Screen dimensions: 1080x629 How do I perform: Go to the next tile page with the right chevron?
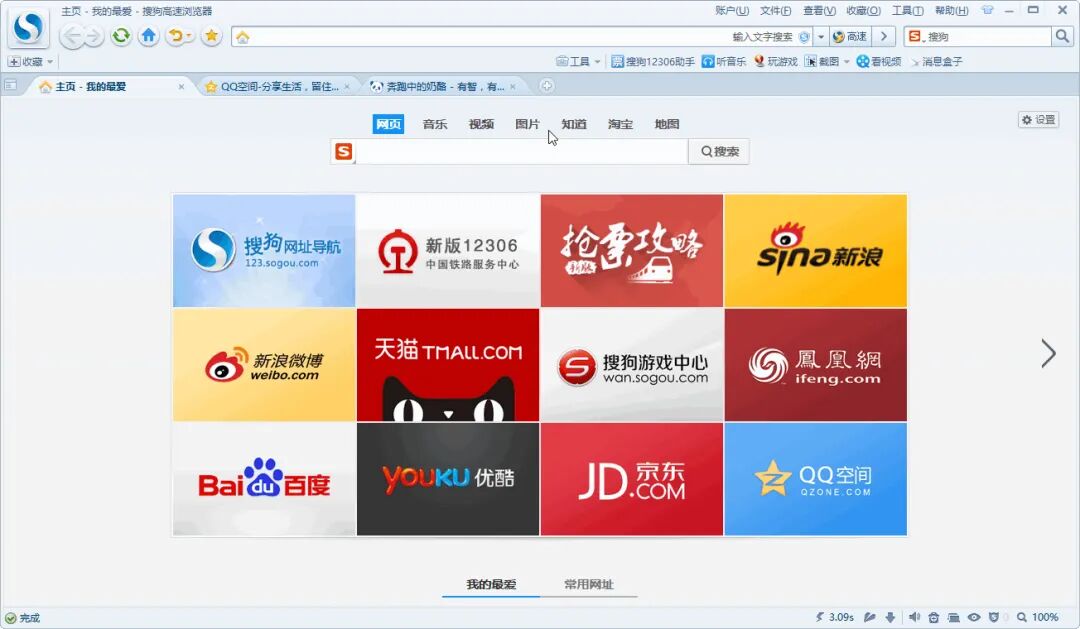[x=1048, y=354]
